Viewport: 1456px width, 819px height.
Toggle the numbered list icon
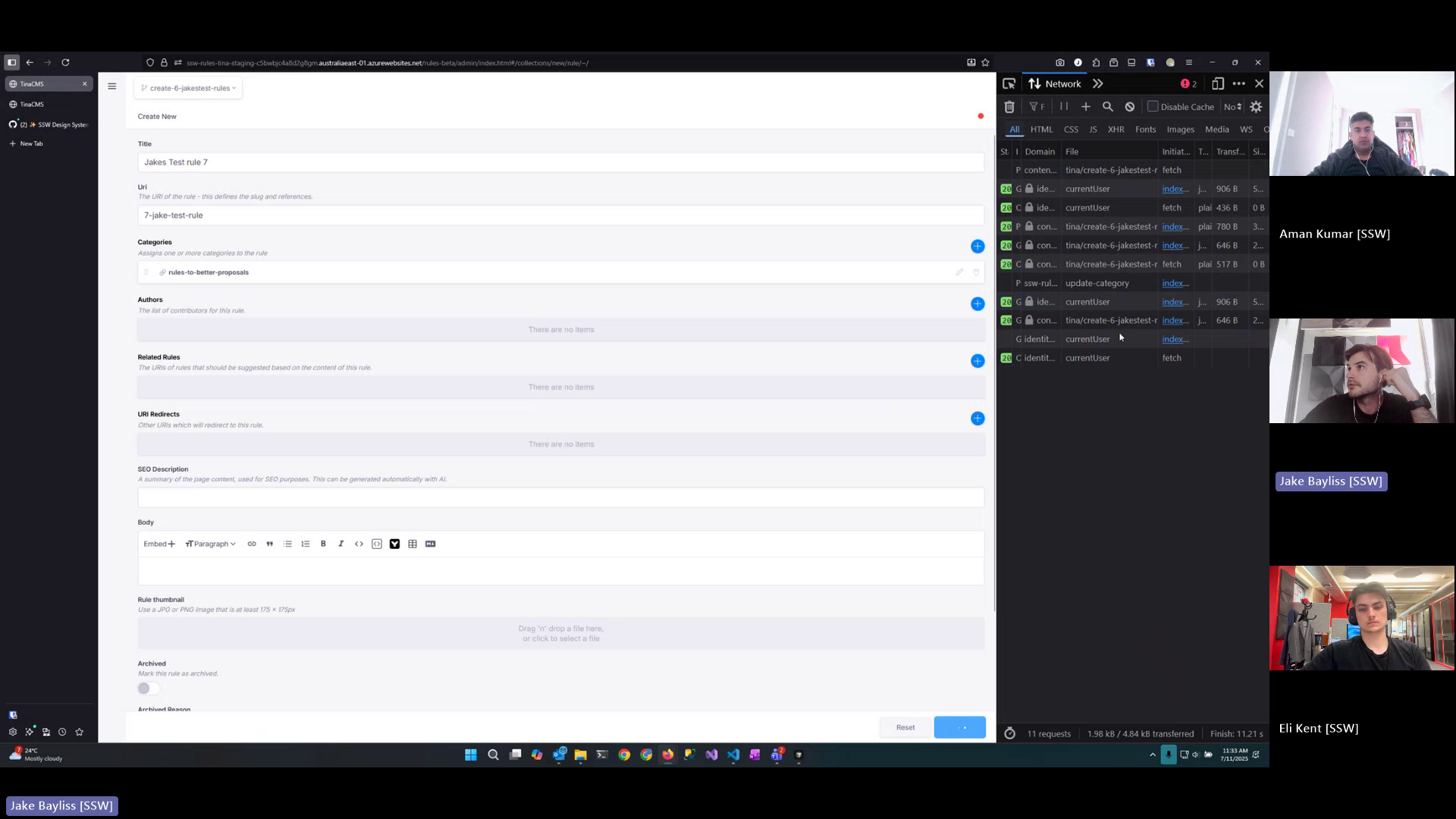point(306,544)
